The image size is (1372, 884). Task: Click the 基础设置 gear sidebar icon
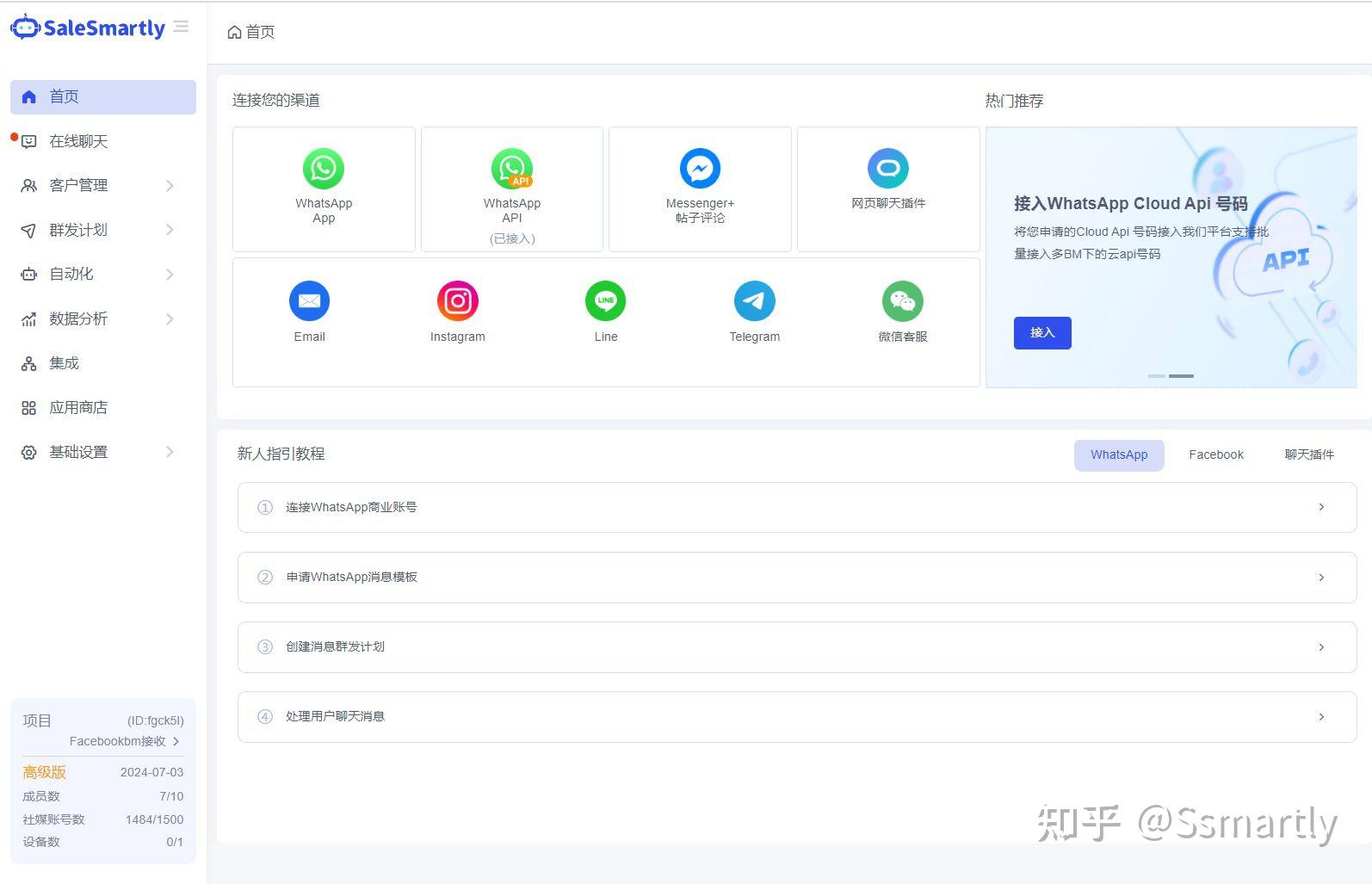pos(28,453)
